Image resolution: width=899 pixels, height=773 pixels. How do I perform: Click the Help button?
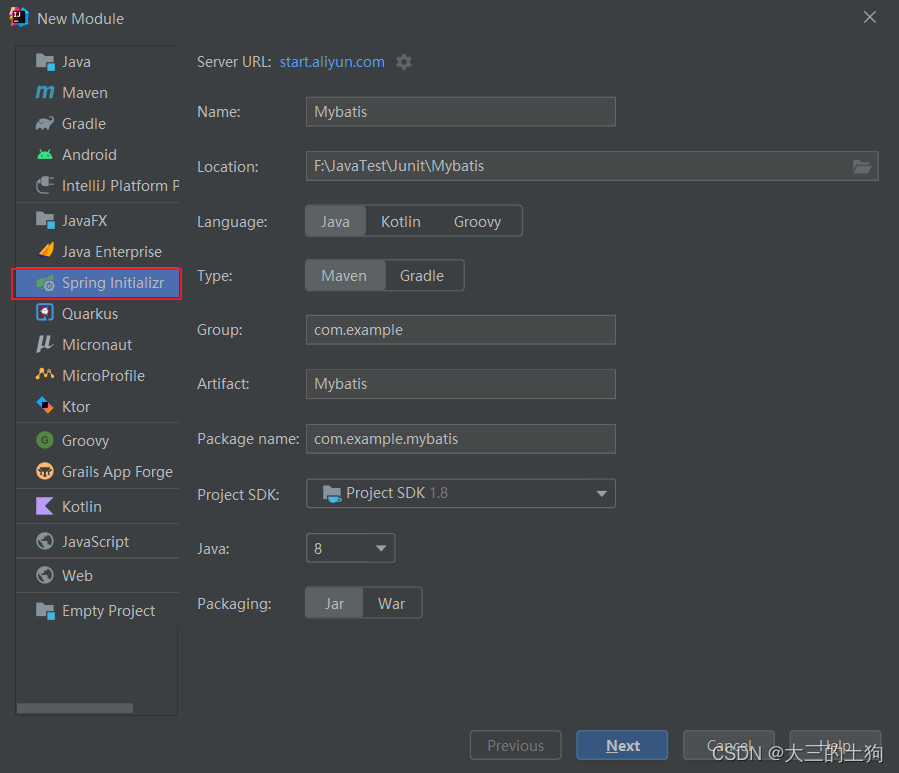835,745
